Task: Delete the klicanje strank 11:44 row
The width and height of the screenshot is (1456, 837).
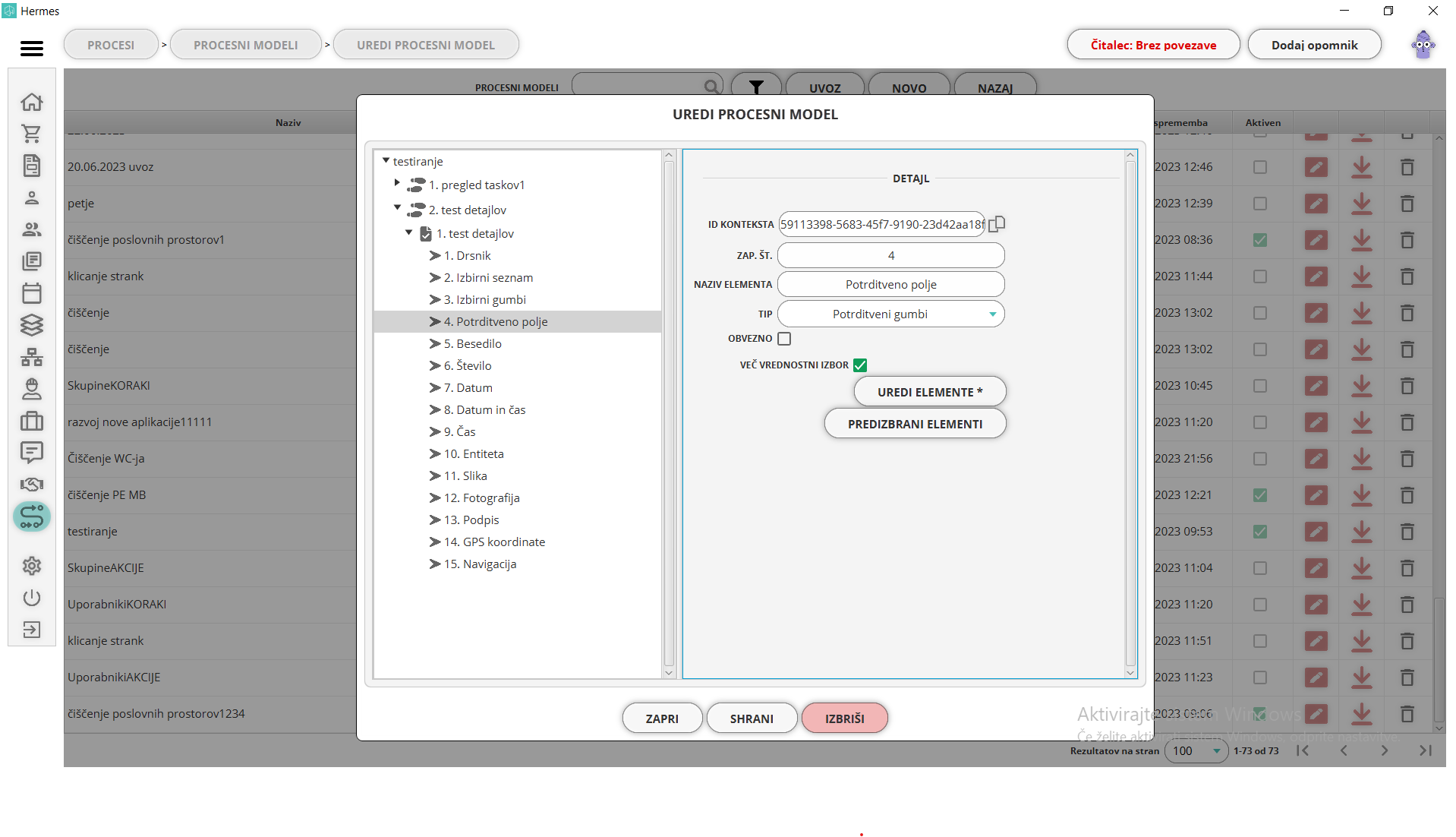Action: point(1407,276)
